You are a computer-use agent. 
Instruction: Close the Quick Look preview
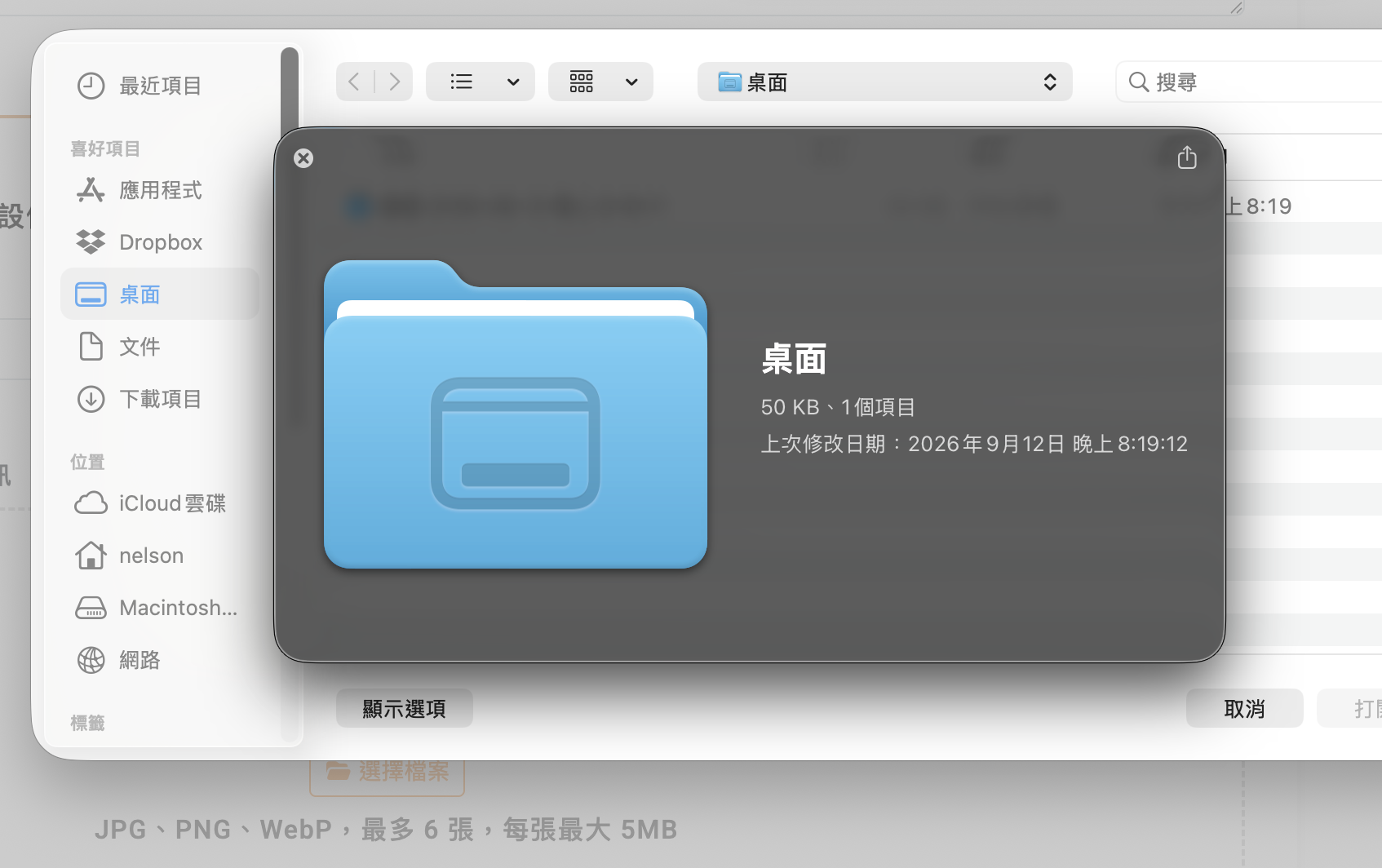pos(303,158)
